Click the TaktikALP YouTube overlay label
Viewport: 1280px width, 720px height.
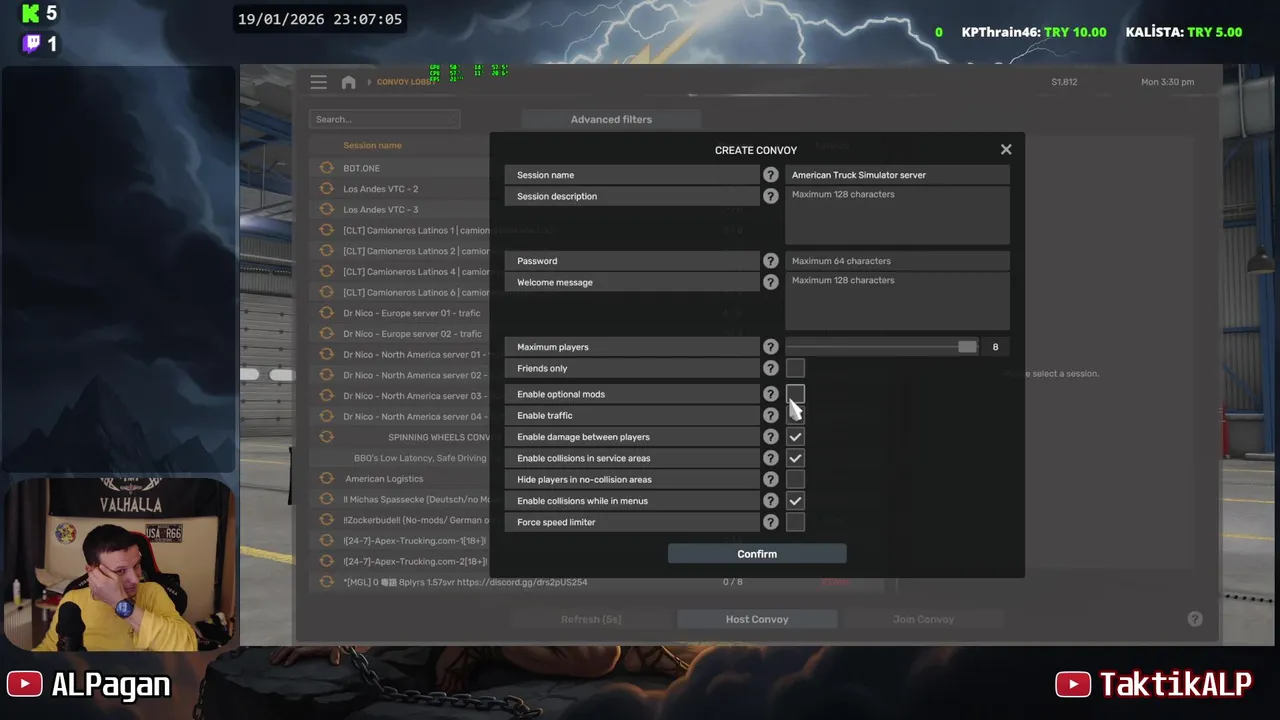[1154, 684]
